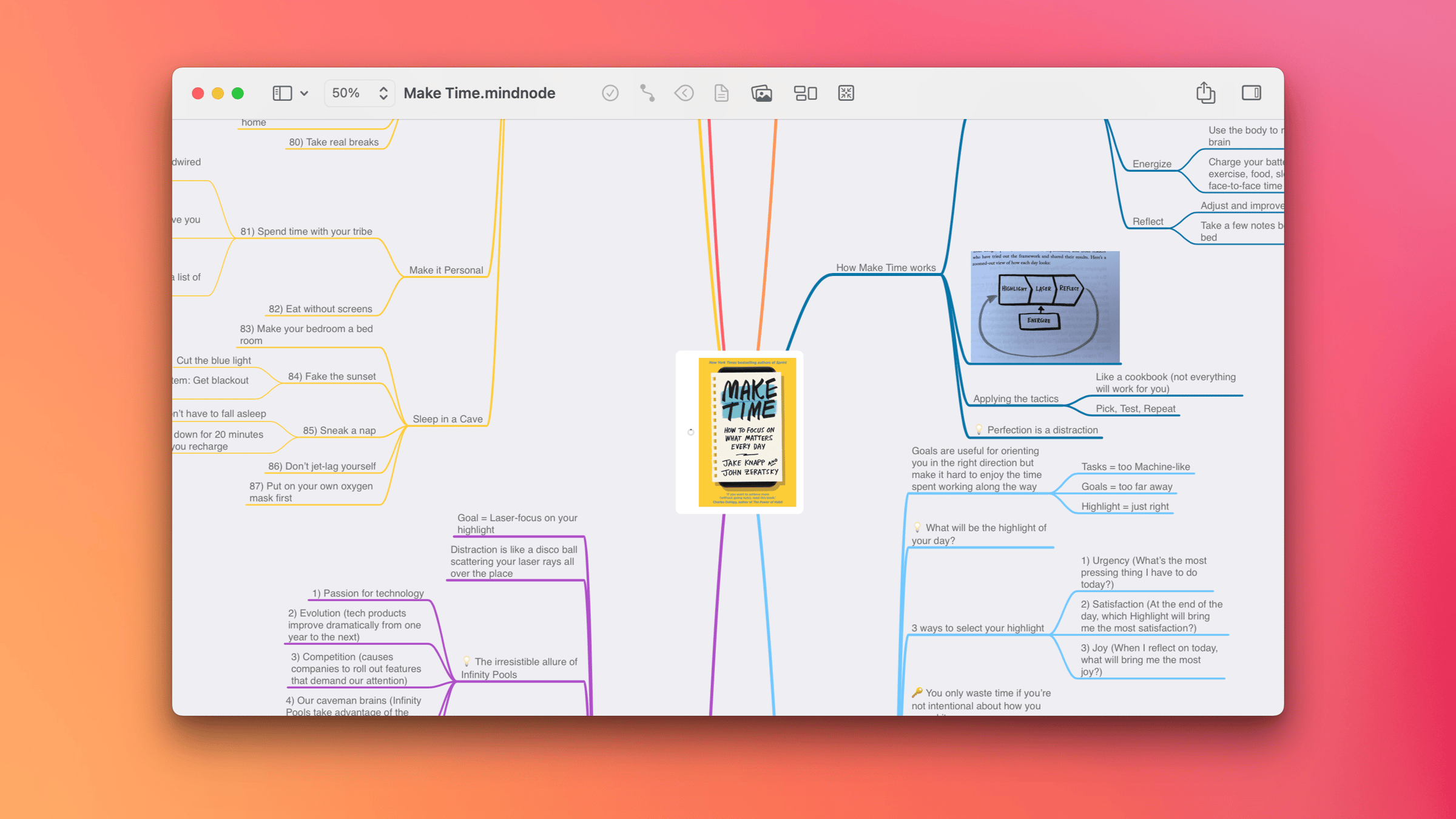
Task: Select 'Distraction is like a disco ball' node
Action: pos(514,561)
